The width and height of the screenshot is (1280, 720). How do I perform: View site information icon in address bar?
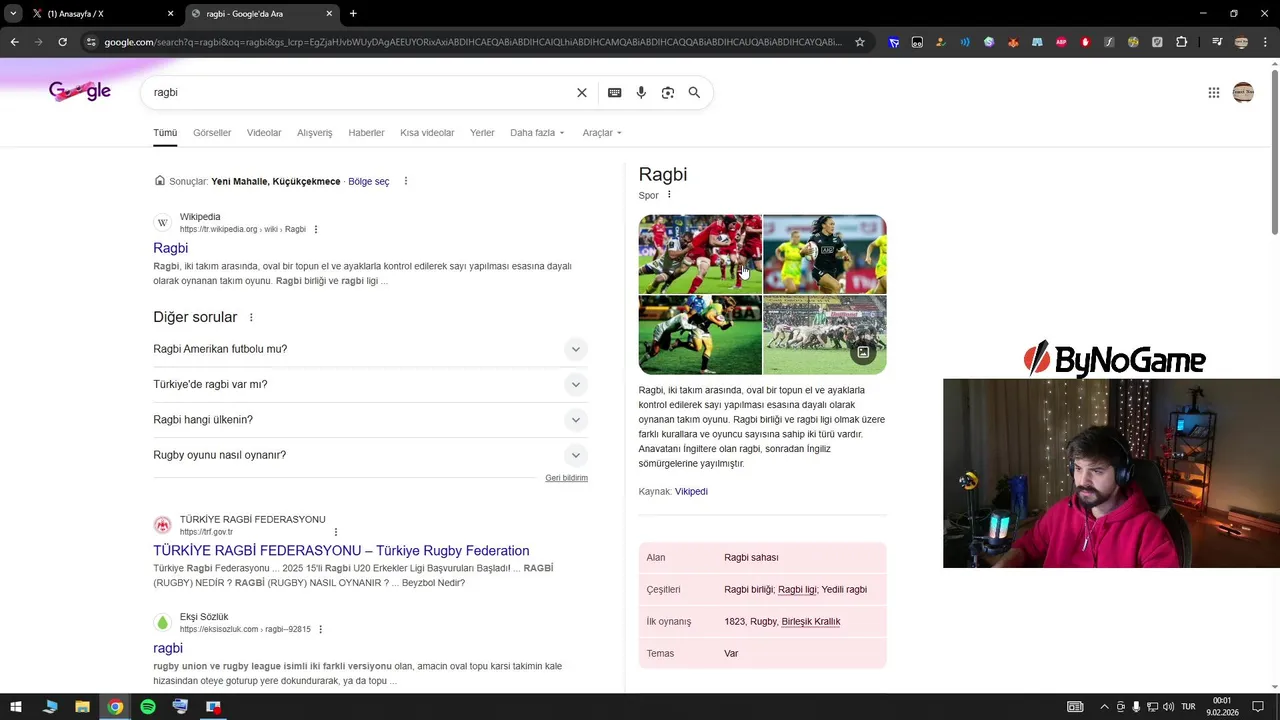point(91,42)
